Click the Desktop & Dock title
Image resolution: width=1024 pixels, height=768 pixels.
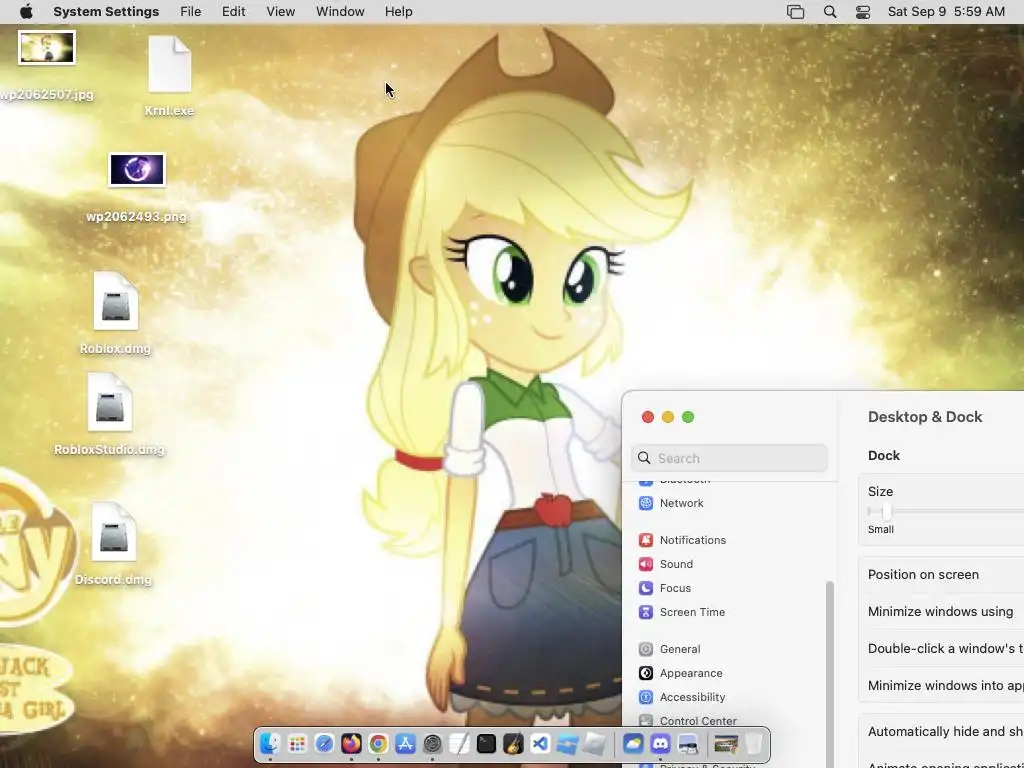click(x=925, y=417)
